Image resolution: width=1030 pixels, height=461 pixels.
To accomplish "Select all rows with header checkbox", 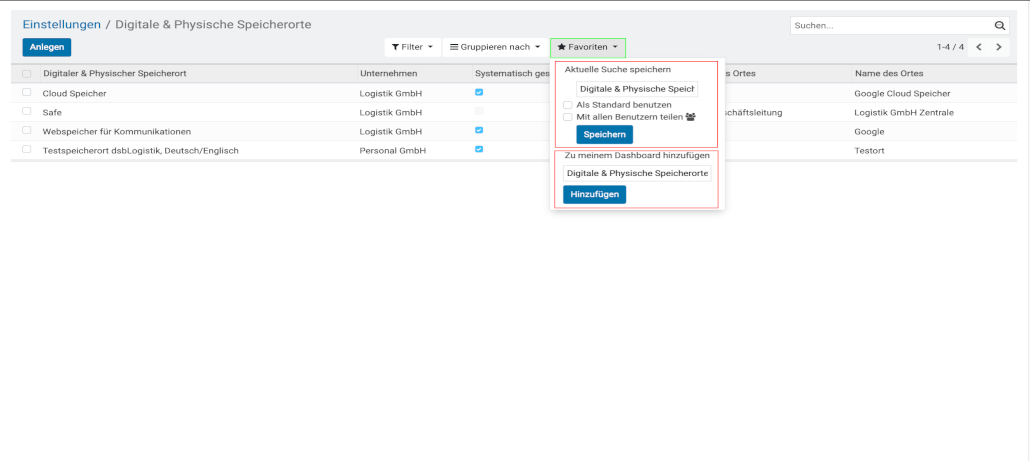I will [x=27, y=74].
